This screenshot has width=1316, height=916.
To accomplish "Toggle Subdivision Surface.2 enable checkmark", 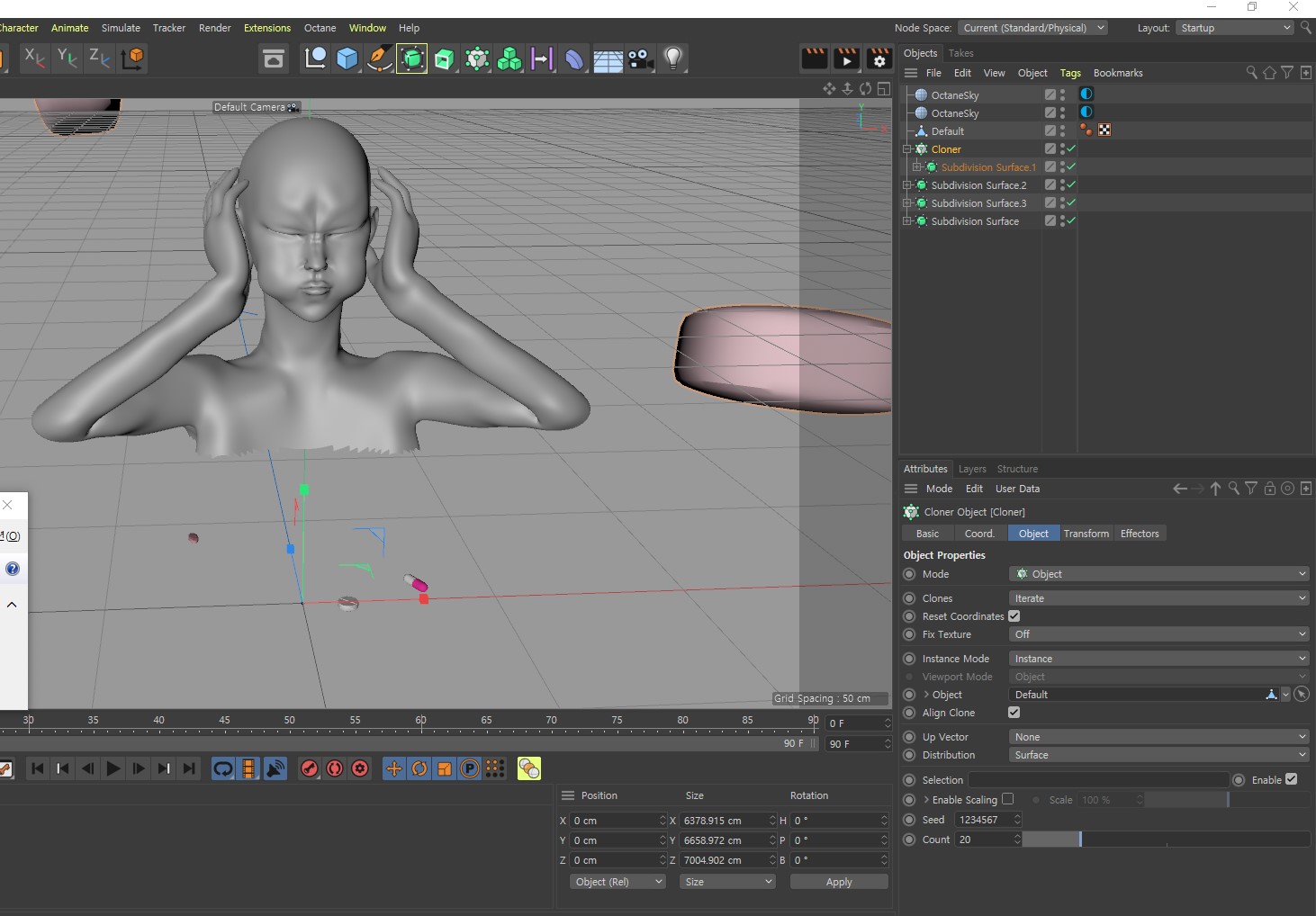I will [x=1071, y=185].
